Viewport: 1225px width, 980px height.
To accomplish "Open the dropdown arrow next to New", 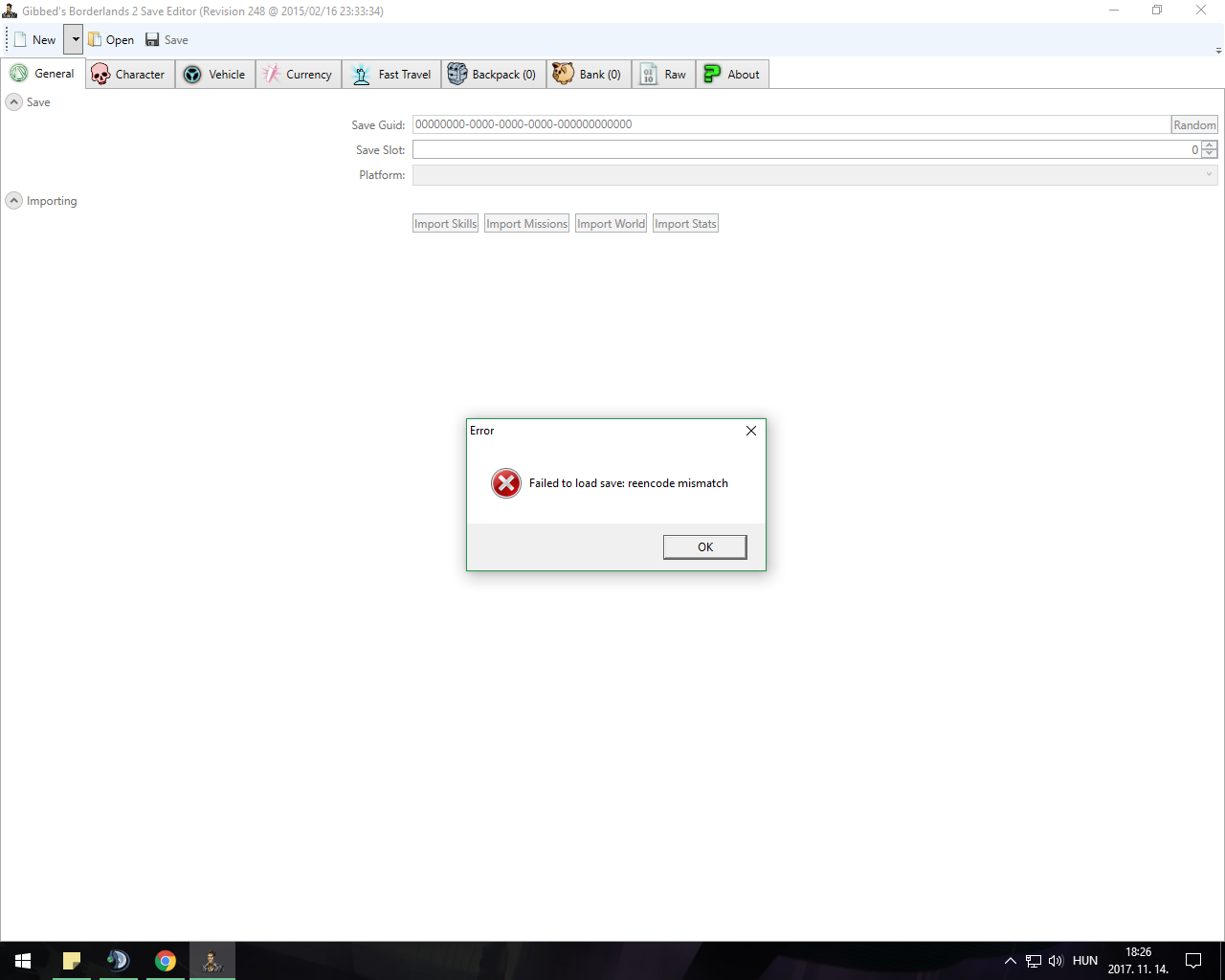I will click(x=75, y=39).
